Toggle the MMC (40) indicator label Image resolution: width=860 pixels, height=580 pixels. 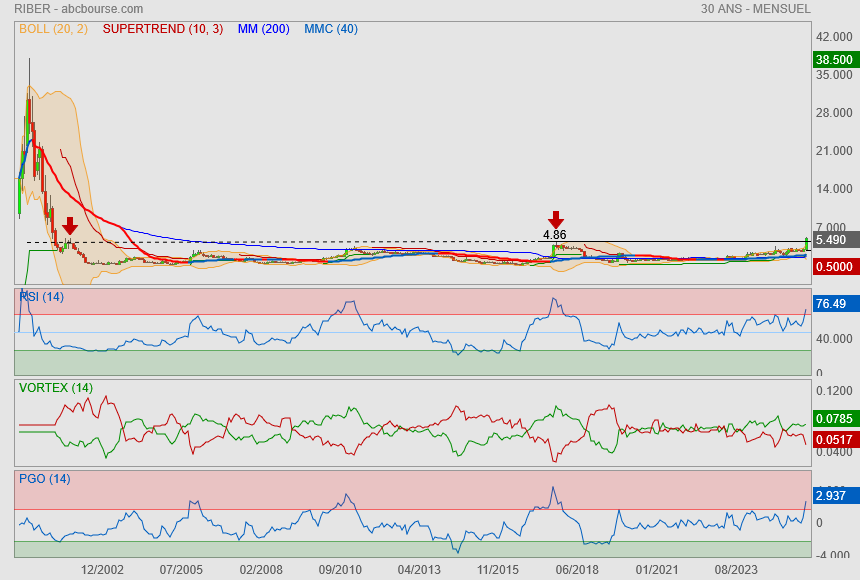click(x=330, y=29)
